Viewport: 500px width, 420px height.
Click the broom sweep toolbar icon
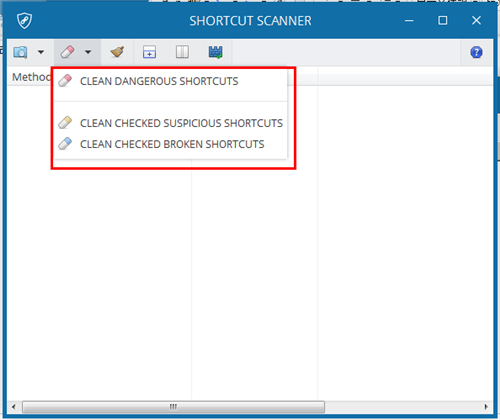point(117,52)
